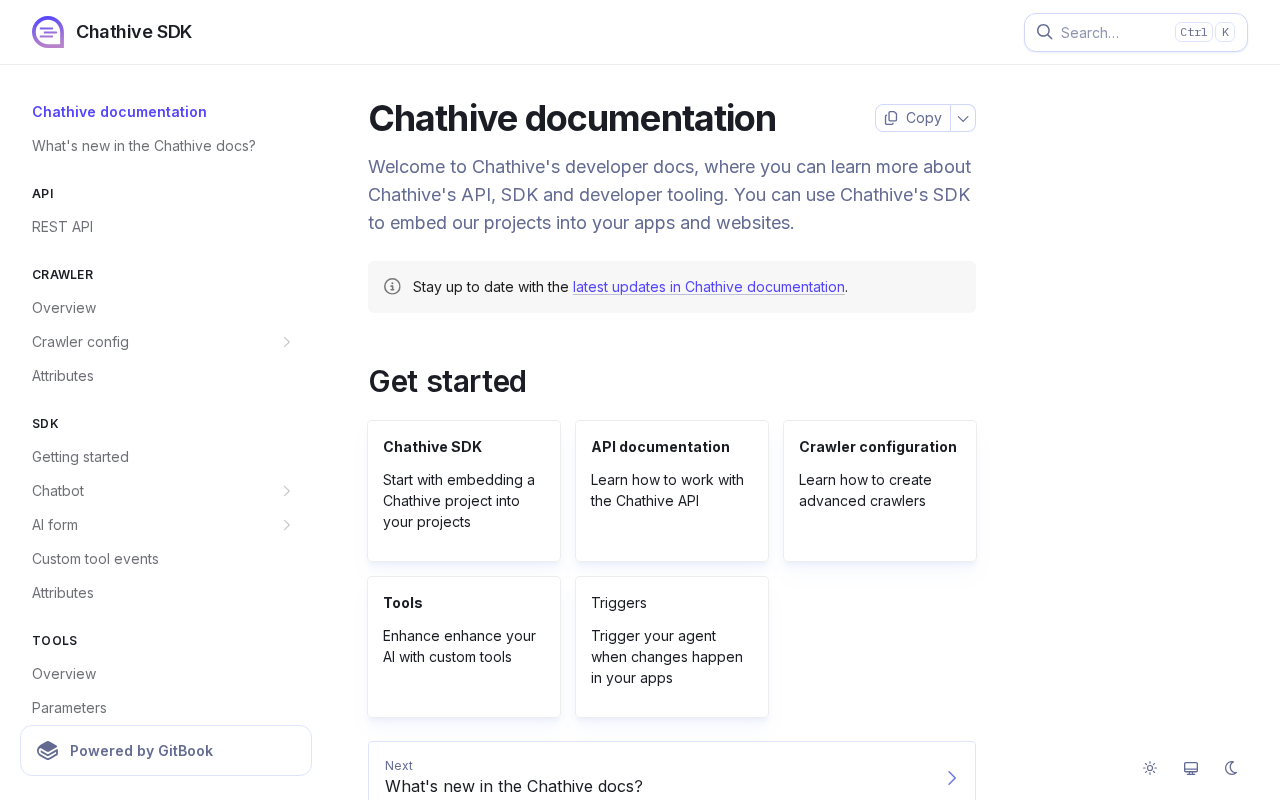The image size is (1280, 800).
Task: Click the Ctrl key hint in search
Action: pos(1194,32)
